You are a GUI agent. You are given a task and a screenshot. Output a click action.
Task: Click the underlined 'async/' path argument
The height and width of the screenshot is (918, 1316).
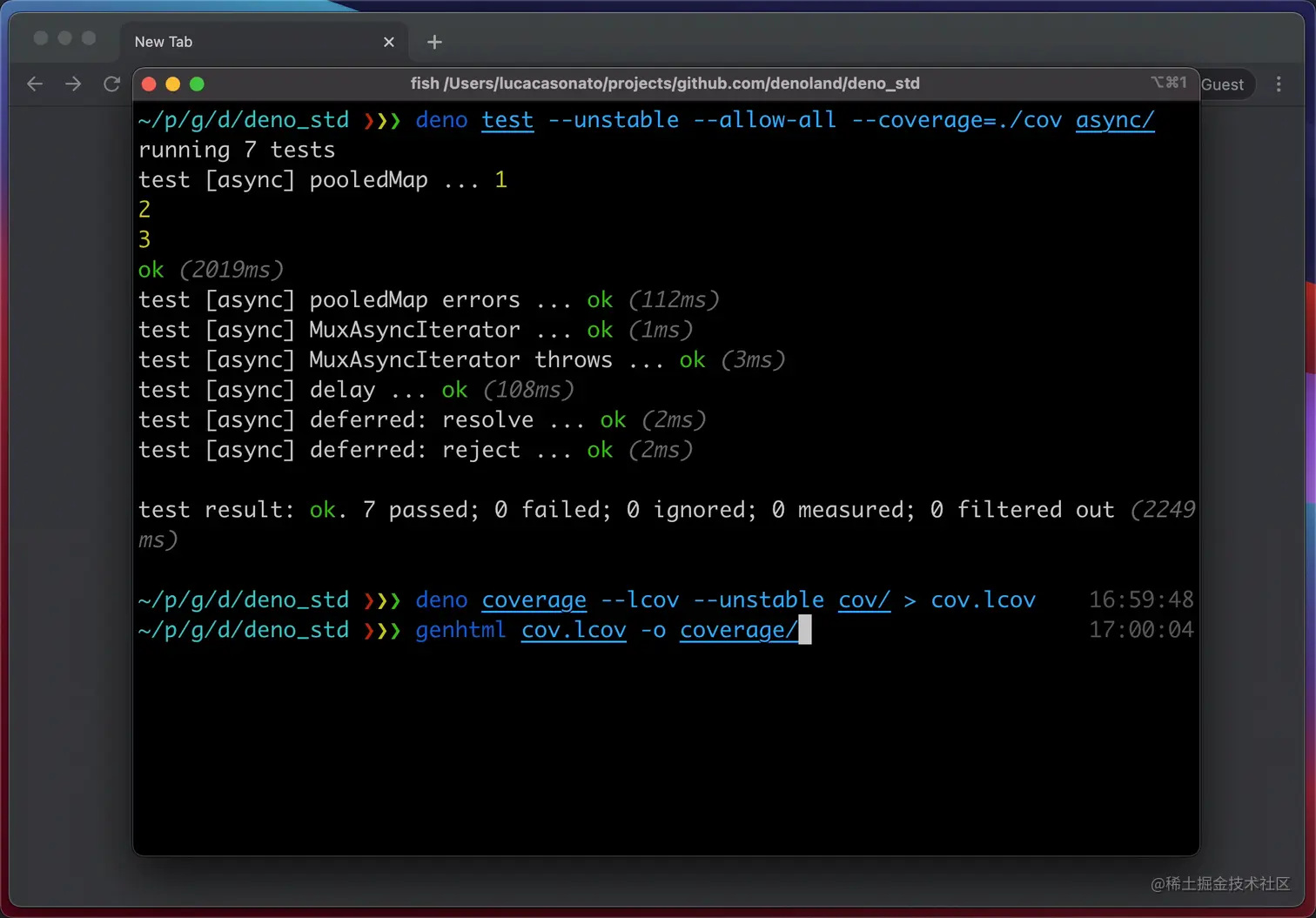coord(1115,120)
